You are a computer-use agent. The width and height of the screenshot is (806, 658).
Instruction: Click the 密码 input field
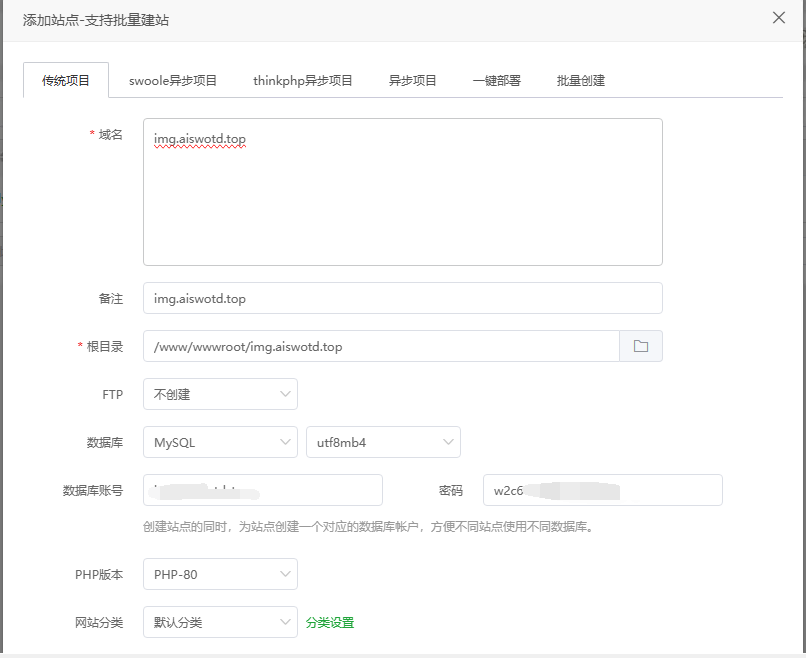602,490
